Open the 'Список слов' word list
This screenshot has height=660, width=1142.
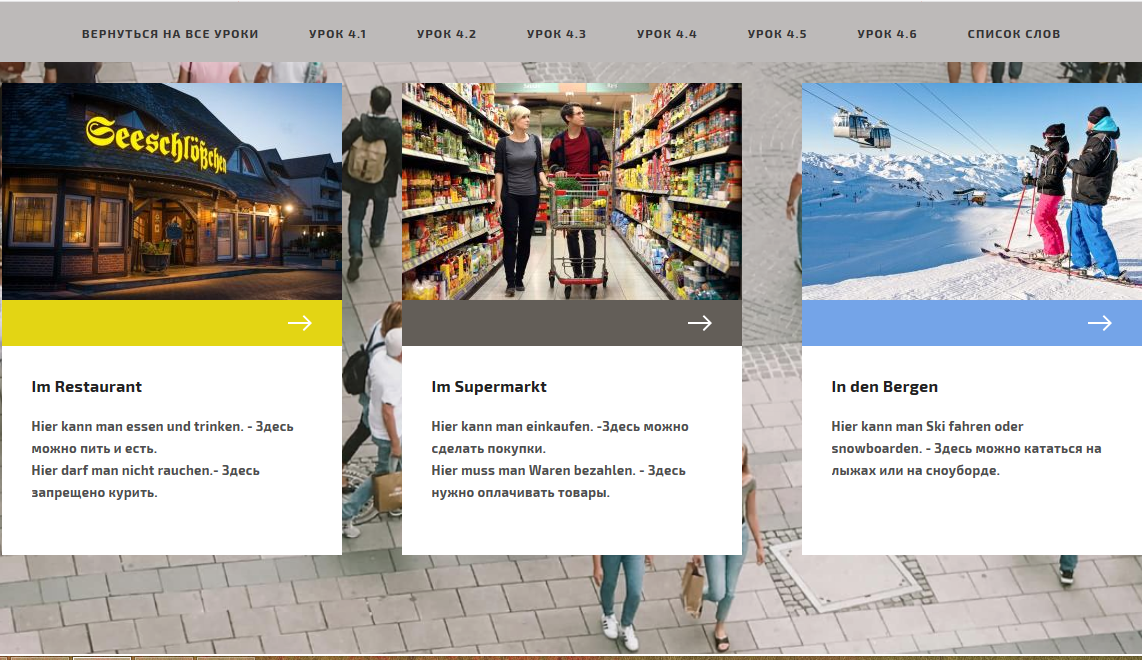(x=1014, y=34)
